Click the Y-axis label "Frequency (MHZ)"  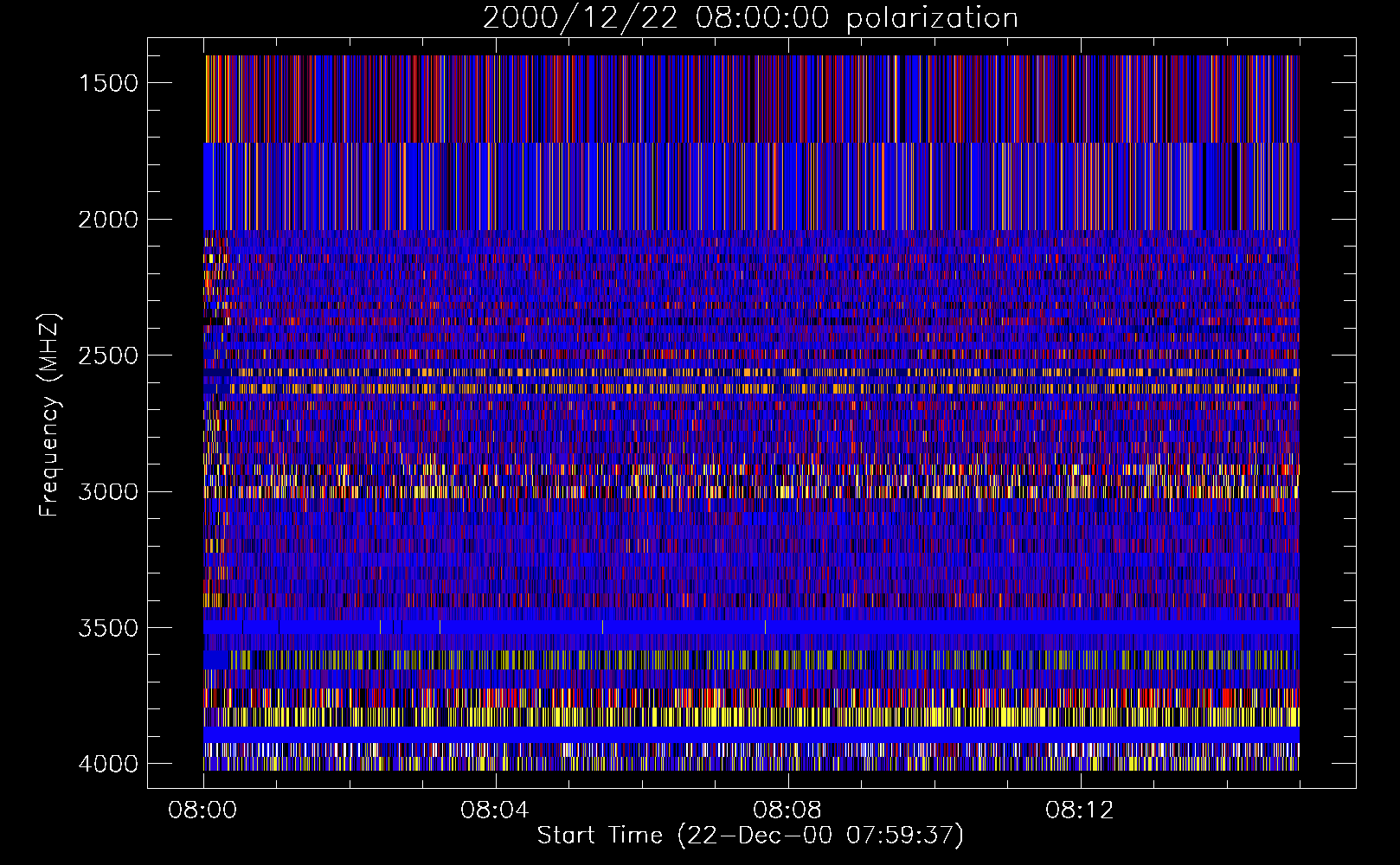tap(49, 415)
